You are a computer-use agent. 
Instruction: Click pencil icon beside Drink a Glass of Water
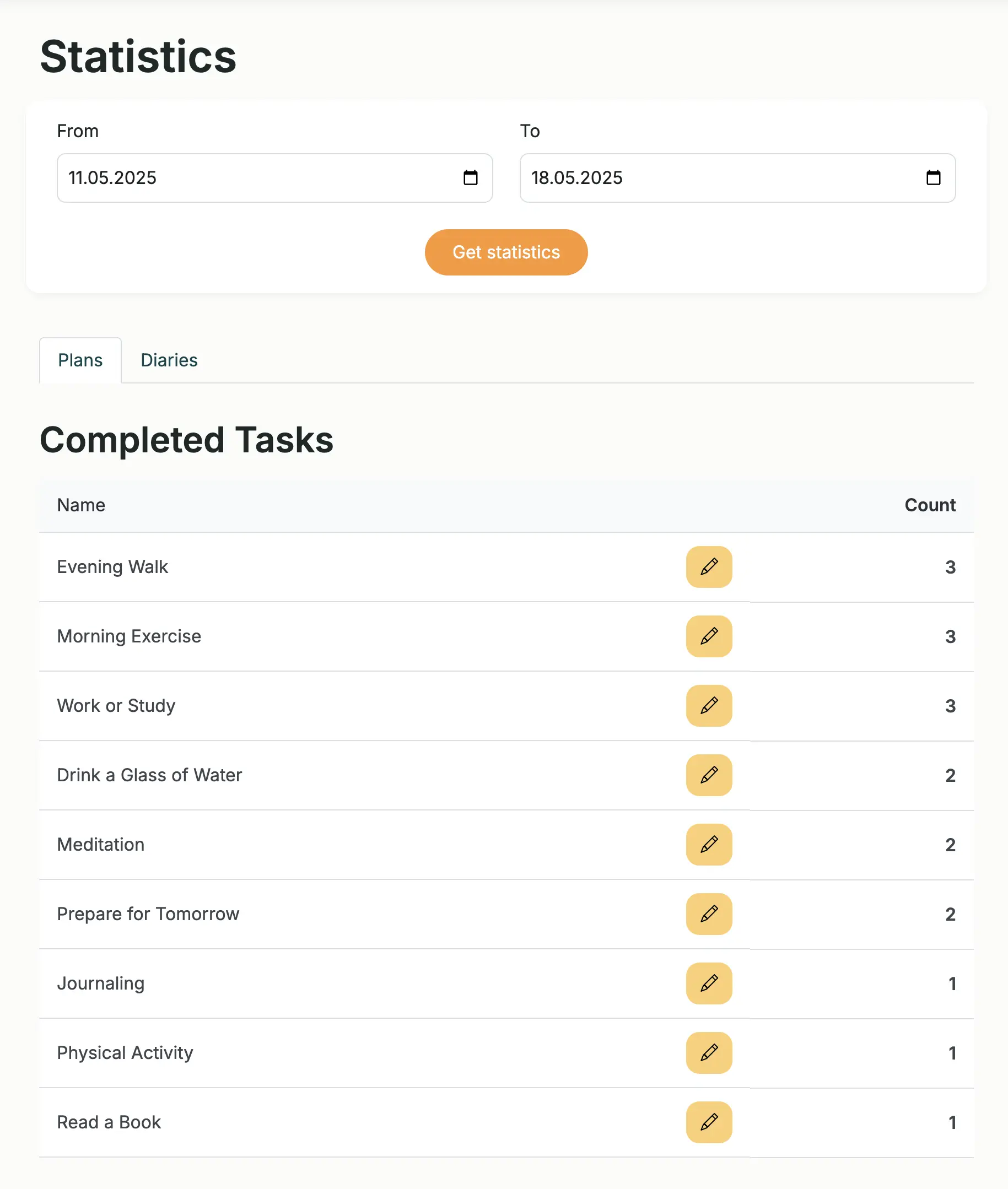click(x=709, y=775)
